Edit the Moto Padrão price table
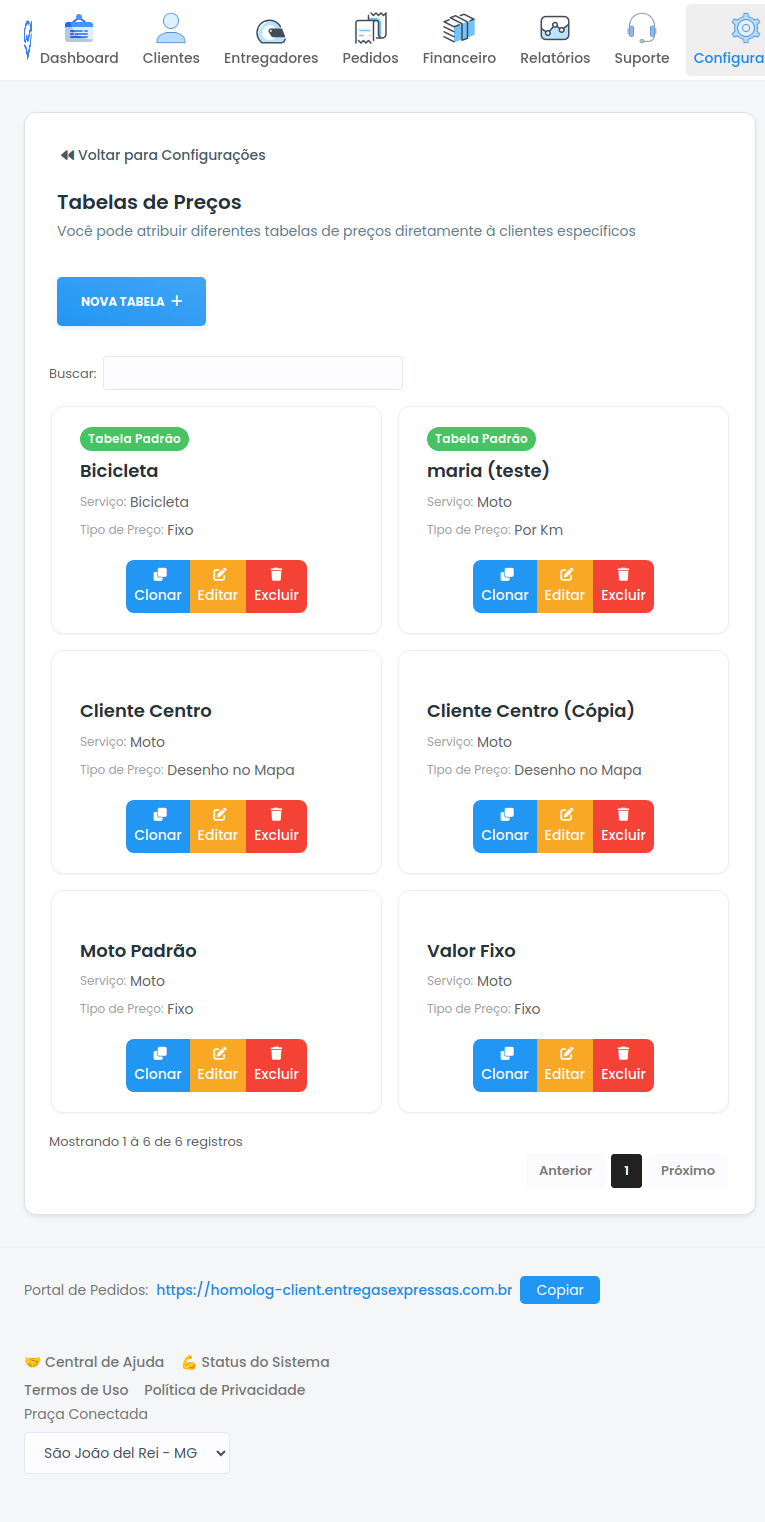 (217, 1065)
